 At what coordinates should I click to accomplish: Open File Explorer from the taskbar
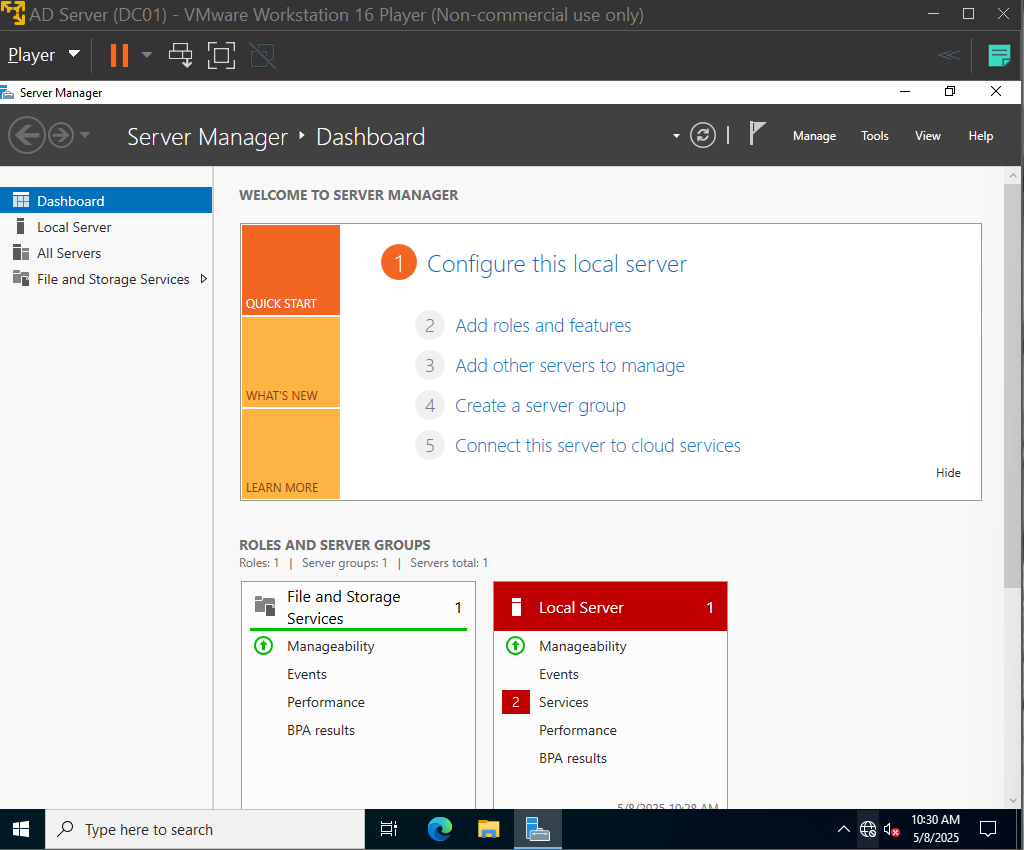[488, 829]
